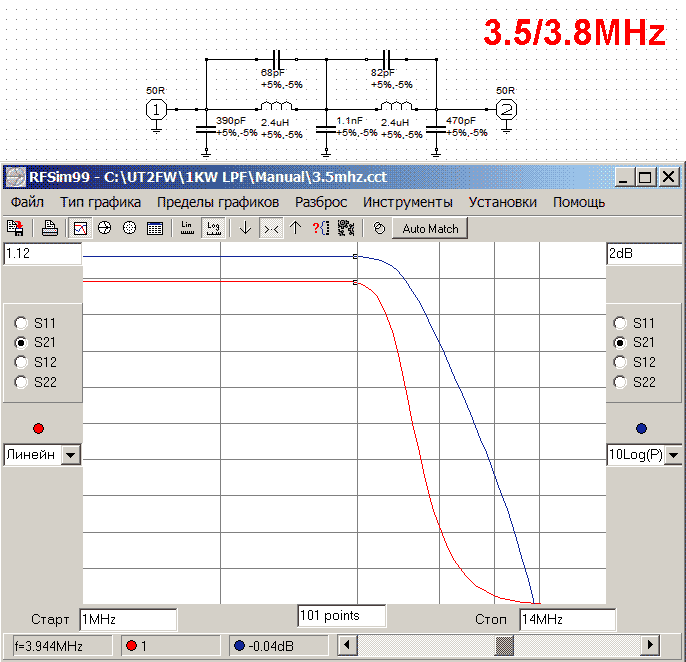Image resolution: width=686 pixels, height=662 pixels.
Task: Select left S22 radio button
Action: tap(21, 382)
